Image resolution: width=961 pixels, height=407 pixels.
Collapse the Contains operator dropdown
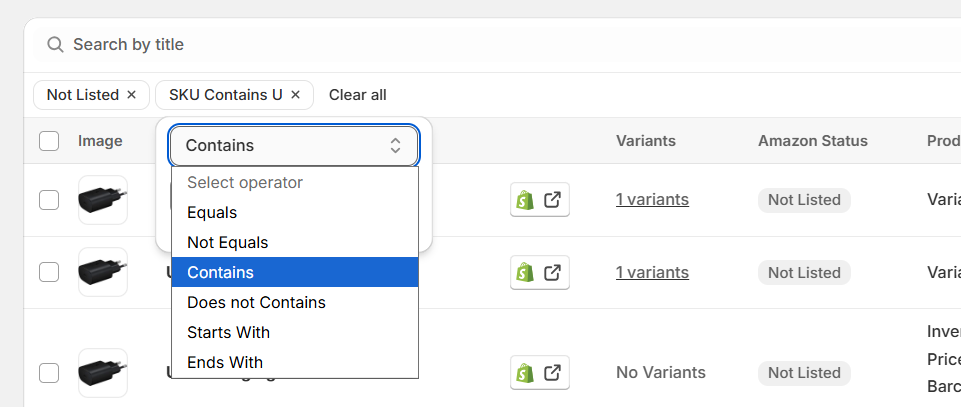click(x=294, y=146)
